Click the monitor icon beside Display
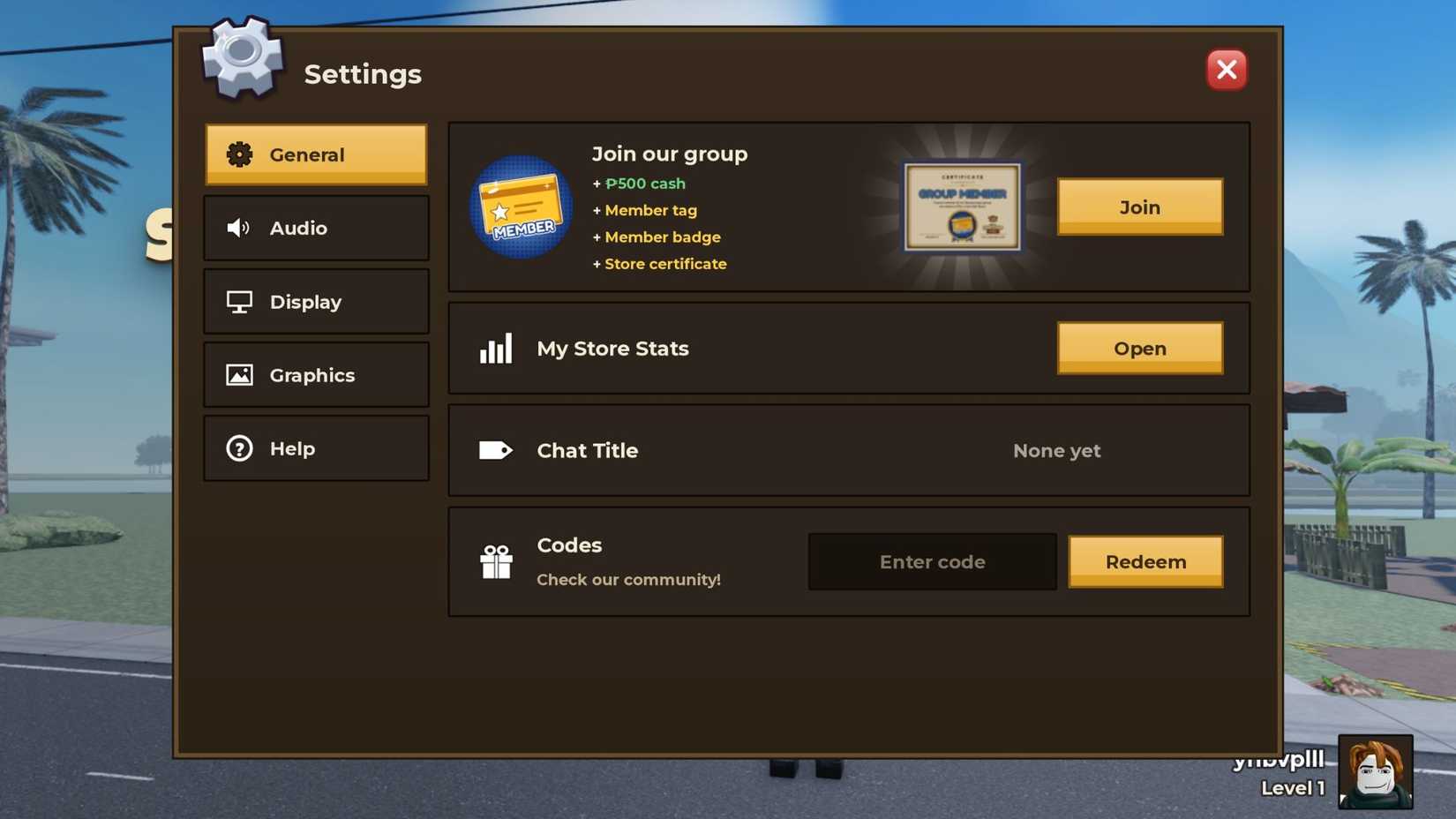 click(239, 302)
